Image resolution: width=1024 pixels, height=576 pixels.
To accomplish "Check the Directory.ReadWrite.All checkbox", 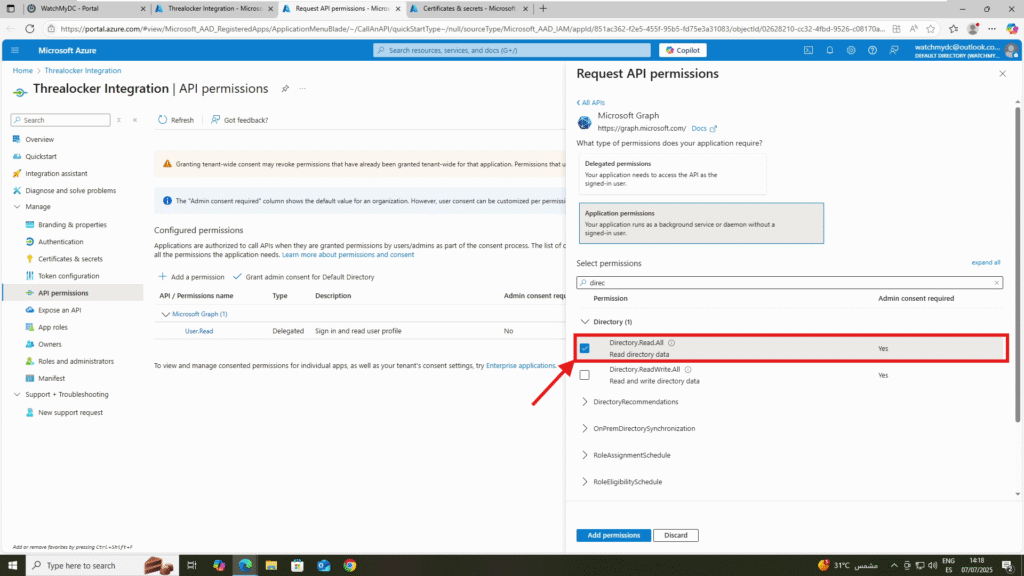I will tap(584, 376).
